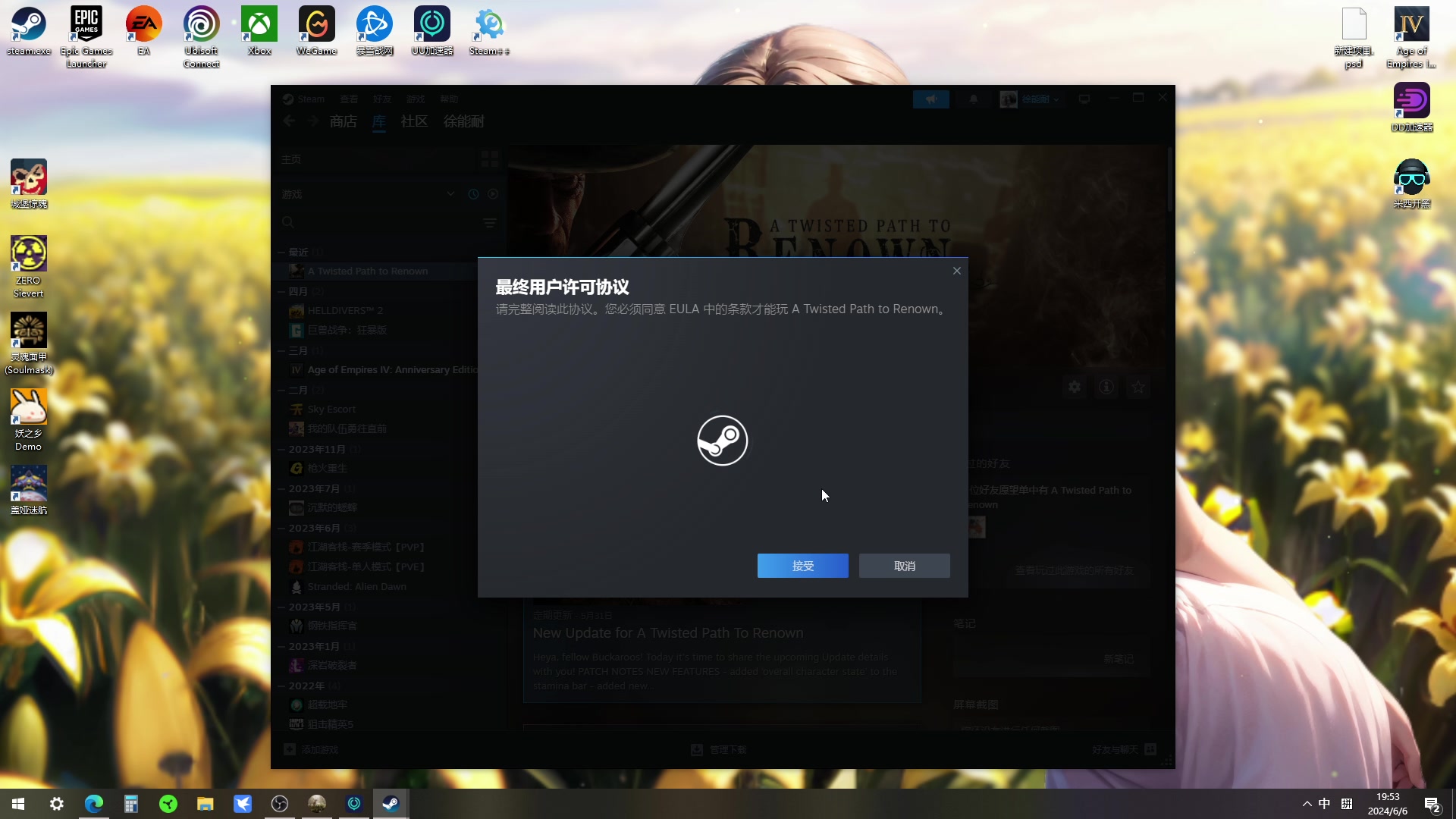The height and width of the screenshot is (819, 1456).
Task: Open the 好友 menu in the Steam window
Action: coord(382,99)
